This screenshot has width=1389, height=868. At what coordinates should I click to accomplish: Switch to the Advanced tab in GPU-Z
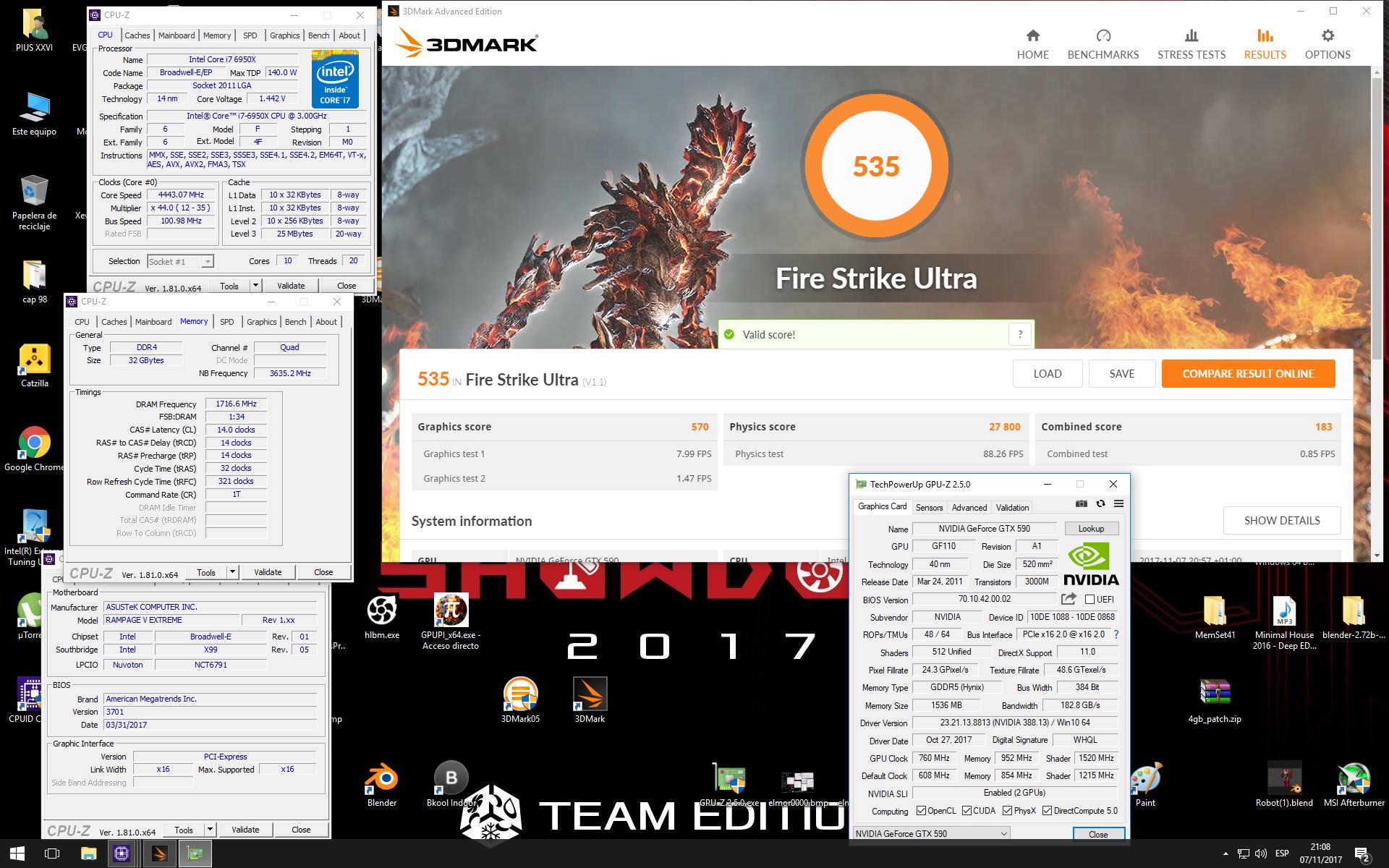tap(969, 508)
